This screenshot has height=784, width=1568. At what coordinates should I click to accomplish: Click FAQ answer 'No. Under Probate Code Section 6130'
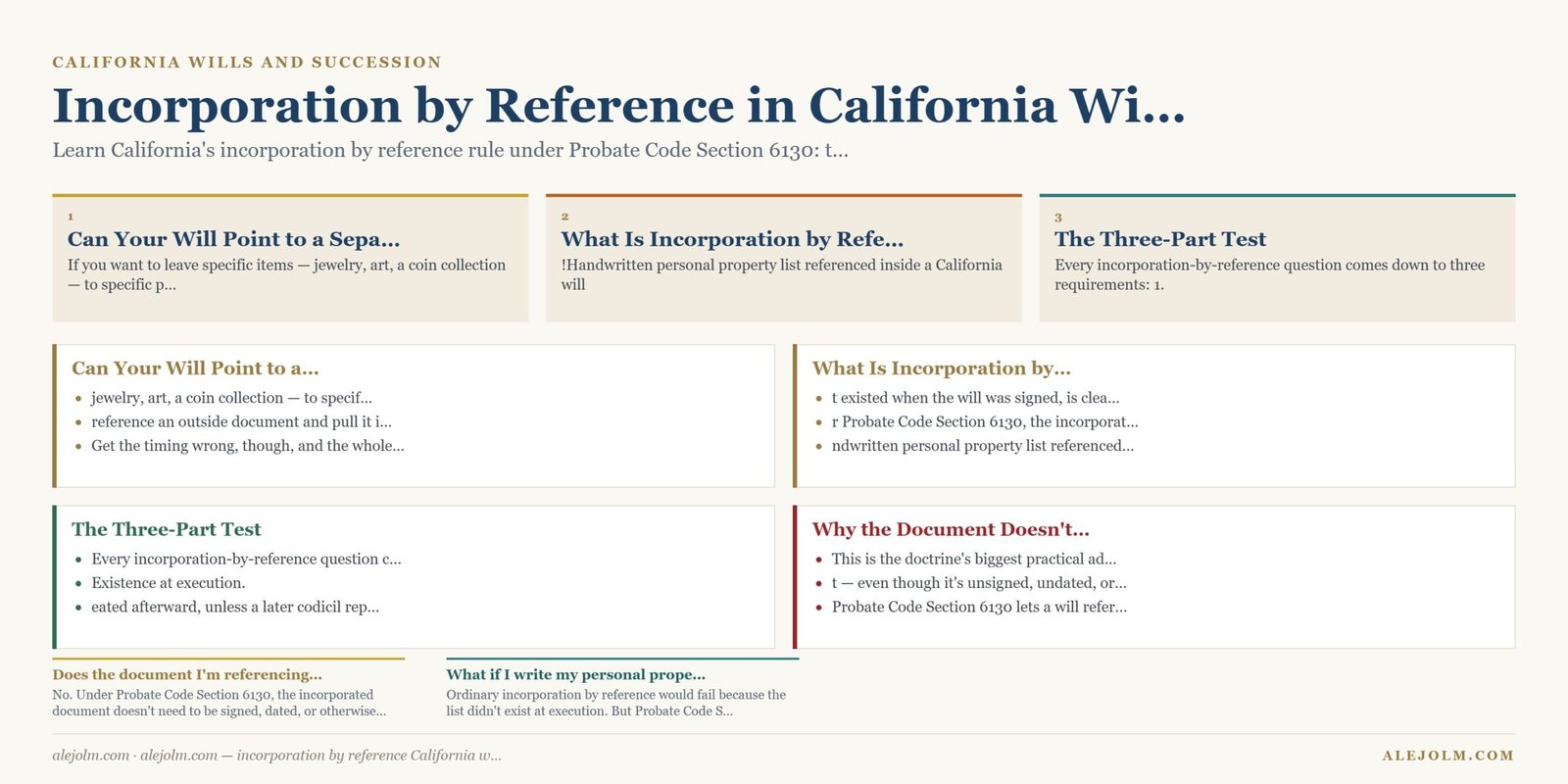(220, 703)
